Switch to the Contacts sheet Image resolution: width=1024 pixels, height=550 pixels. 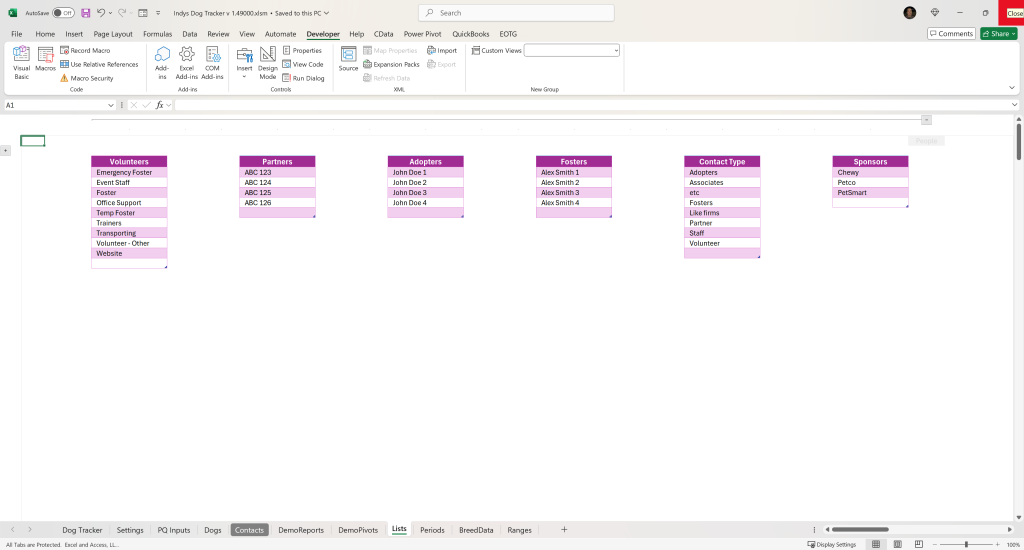(x=249, y=530)
